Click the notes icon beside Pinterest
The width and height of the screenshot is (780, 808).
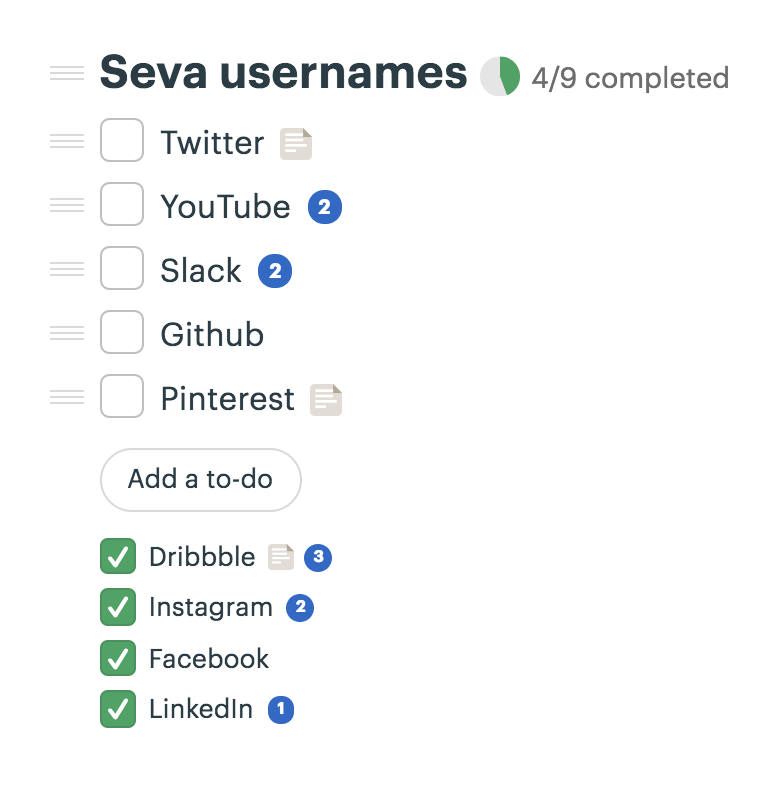pyautogui.click(x=326, y=400)
